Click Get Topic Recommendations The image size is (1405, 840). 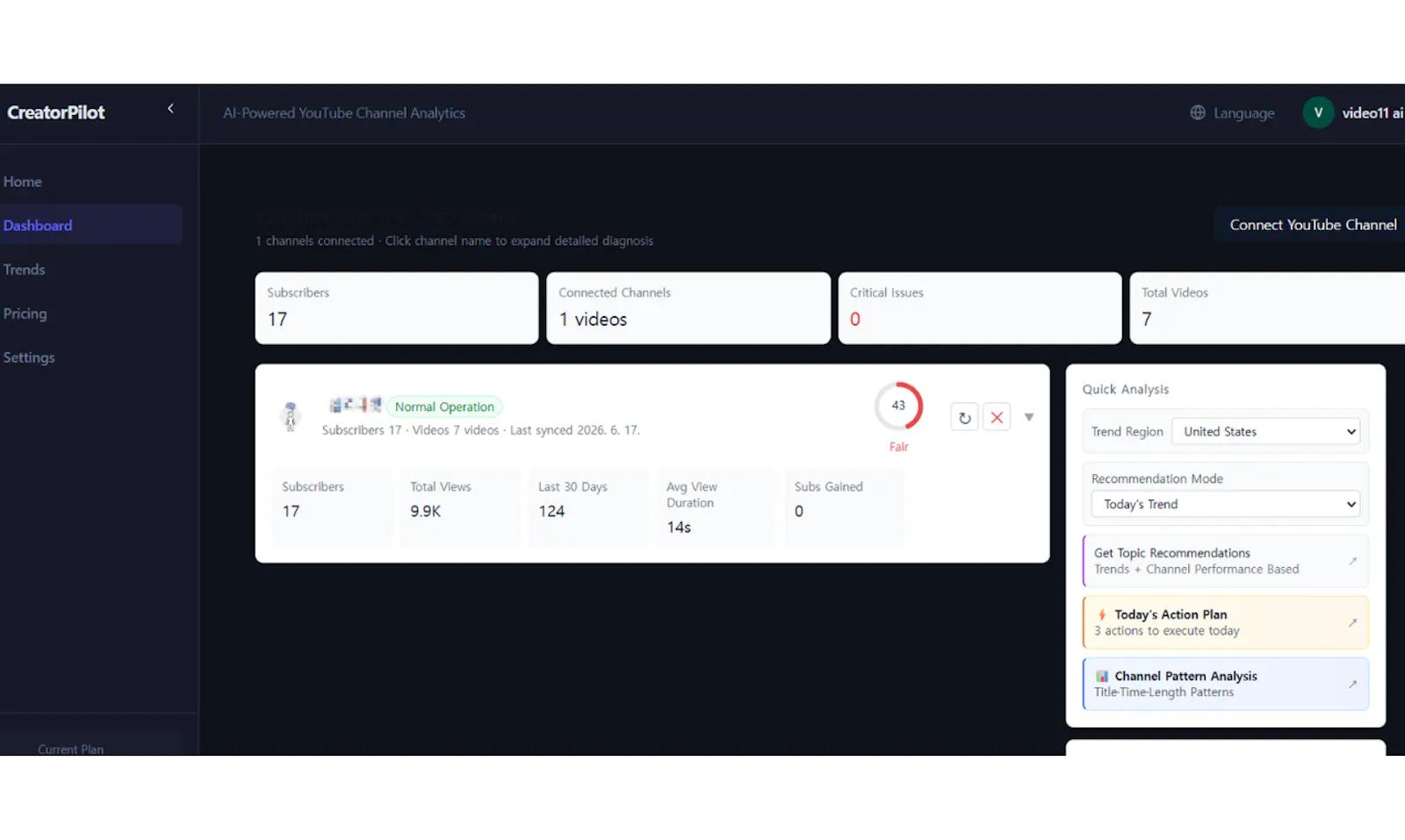click(x=1226, y=561)
